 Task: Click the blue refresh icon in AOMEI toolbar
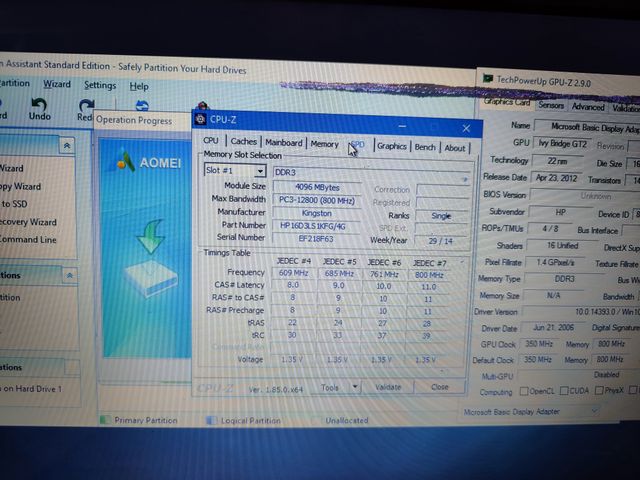142,106
